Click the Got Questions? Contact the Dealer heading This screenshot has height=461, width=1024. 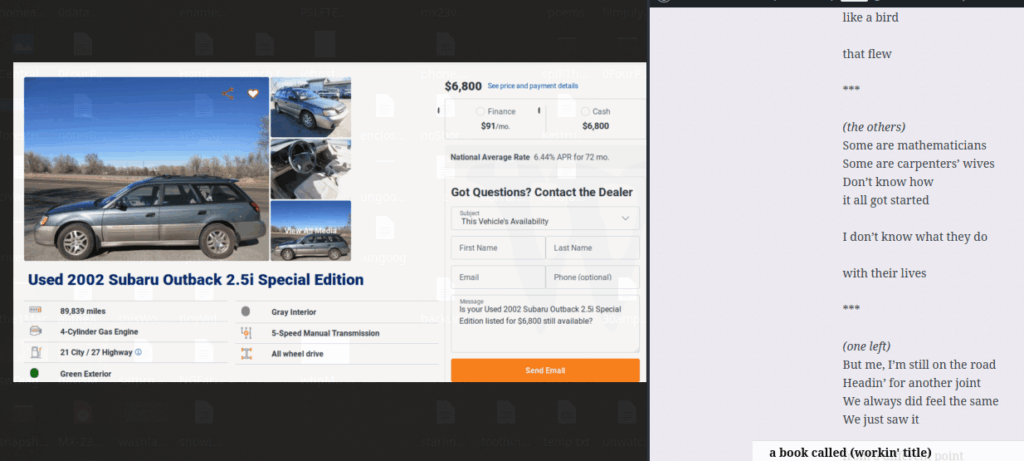point(542,192)
